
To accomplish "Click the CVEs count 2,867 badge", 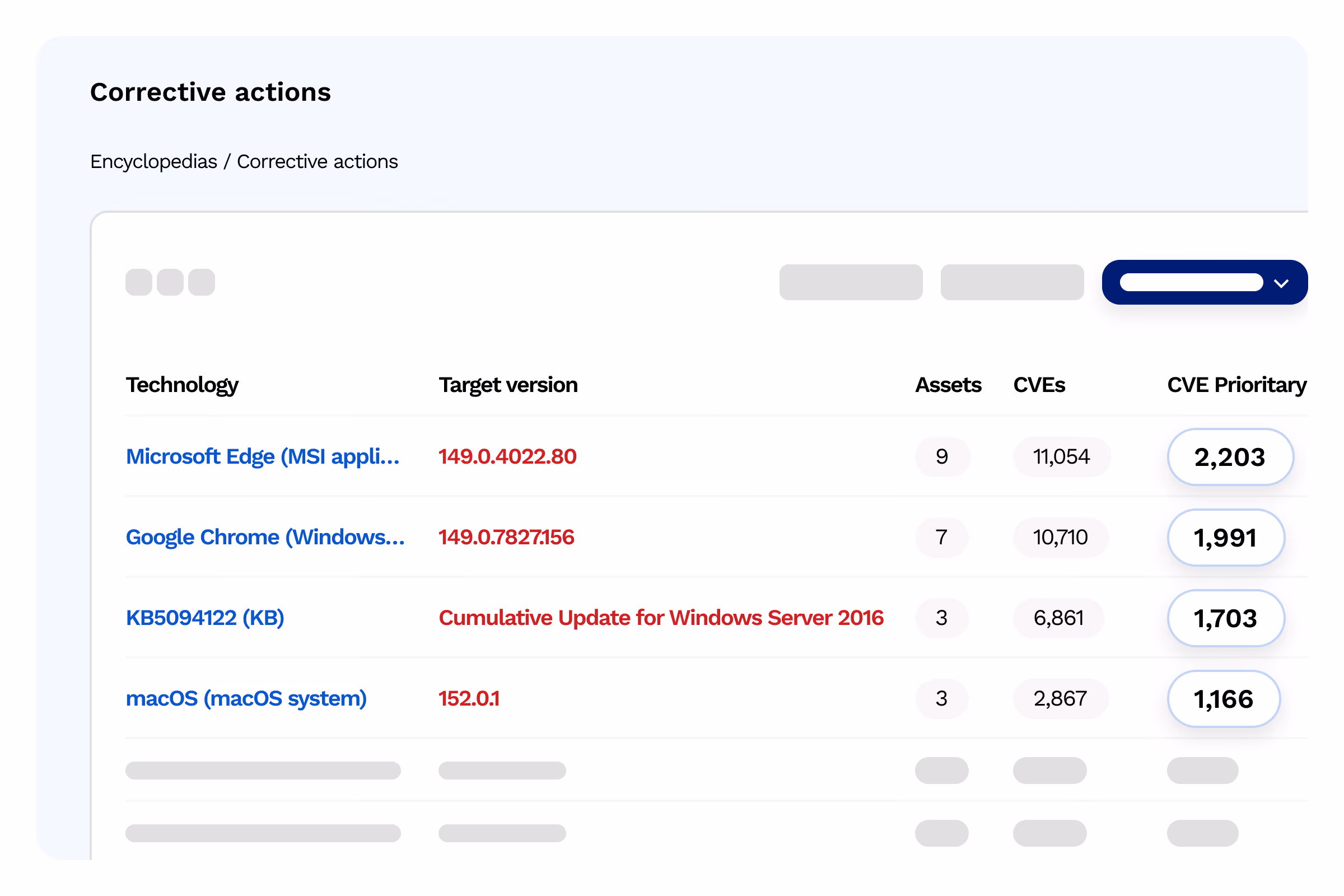I will pyautogui.click(x=1061, y=698).
